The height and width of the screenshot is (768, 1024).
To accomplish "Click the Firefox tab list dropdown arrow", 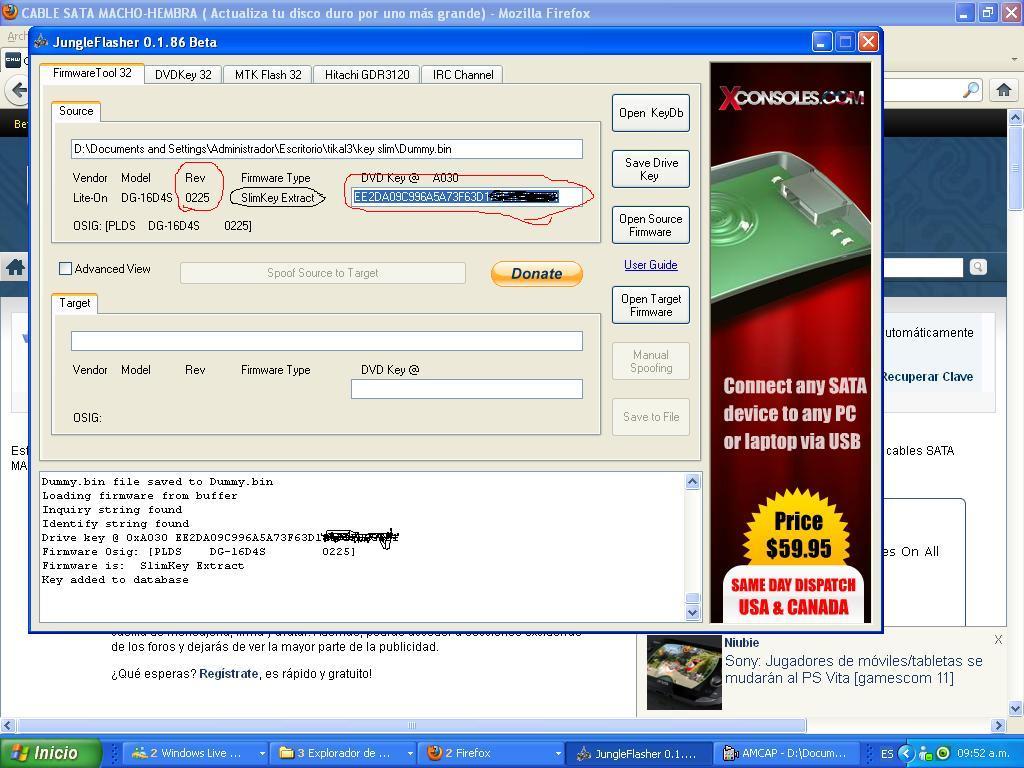I will click(x=1014, y=59).
